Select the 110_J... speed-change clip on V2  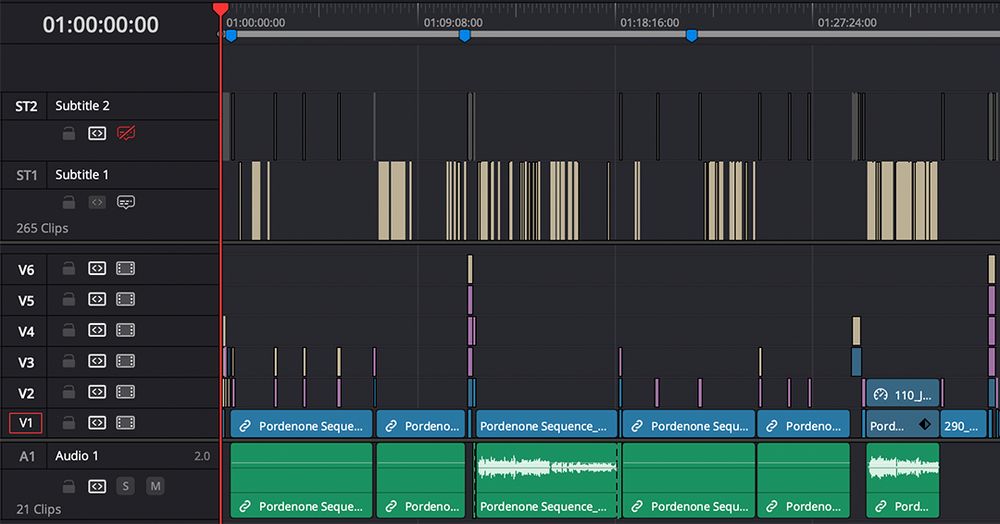tap(902, 394)
